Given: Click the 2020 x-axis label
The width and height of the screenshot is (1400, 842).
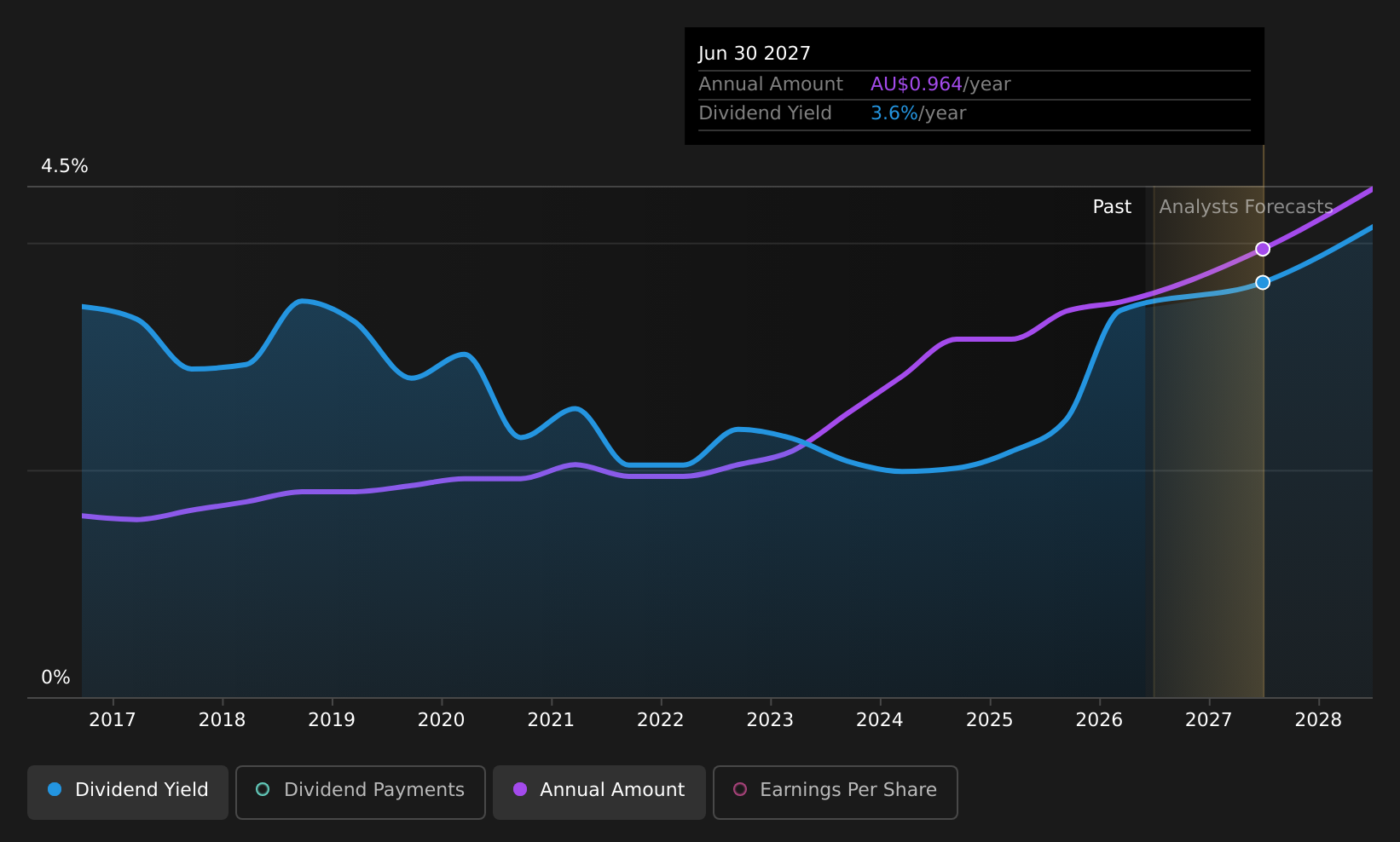Looking at the screenshot, I should [x=442, y=720].
